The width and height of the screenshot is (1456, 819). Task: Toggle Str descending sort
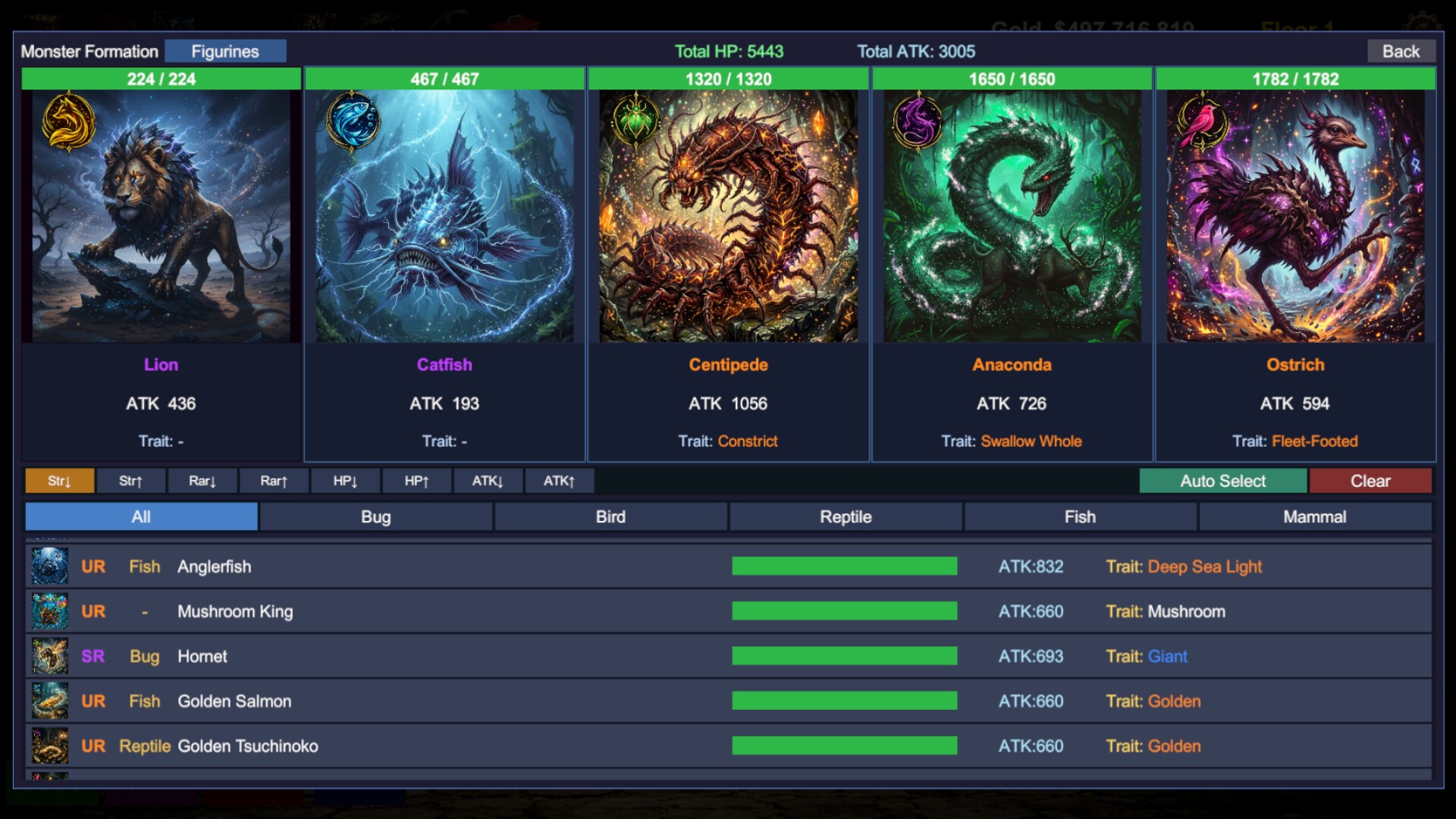[x=59, y=481]
